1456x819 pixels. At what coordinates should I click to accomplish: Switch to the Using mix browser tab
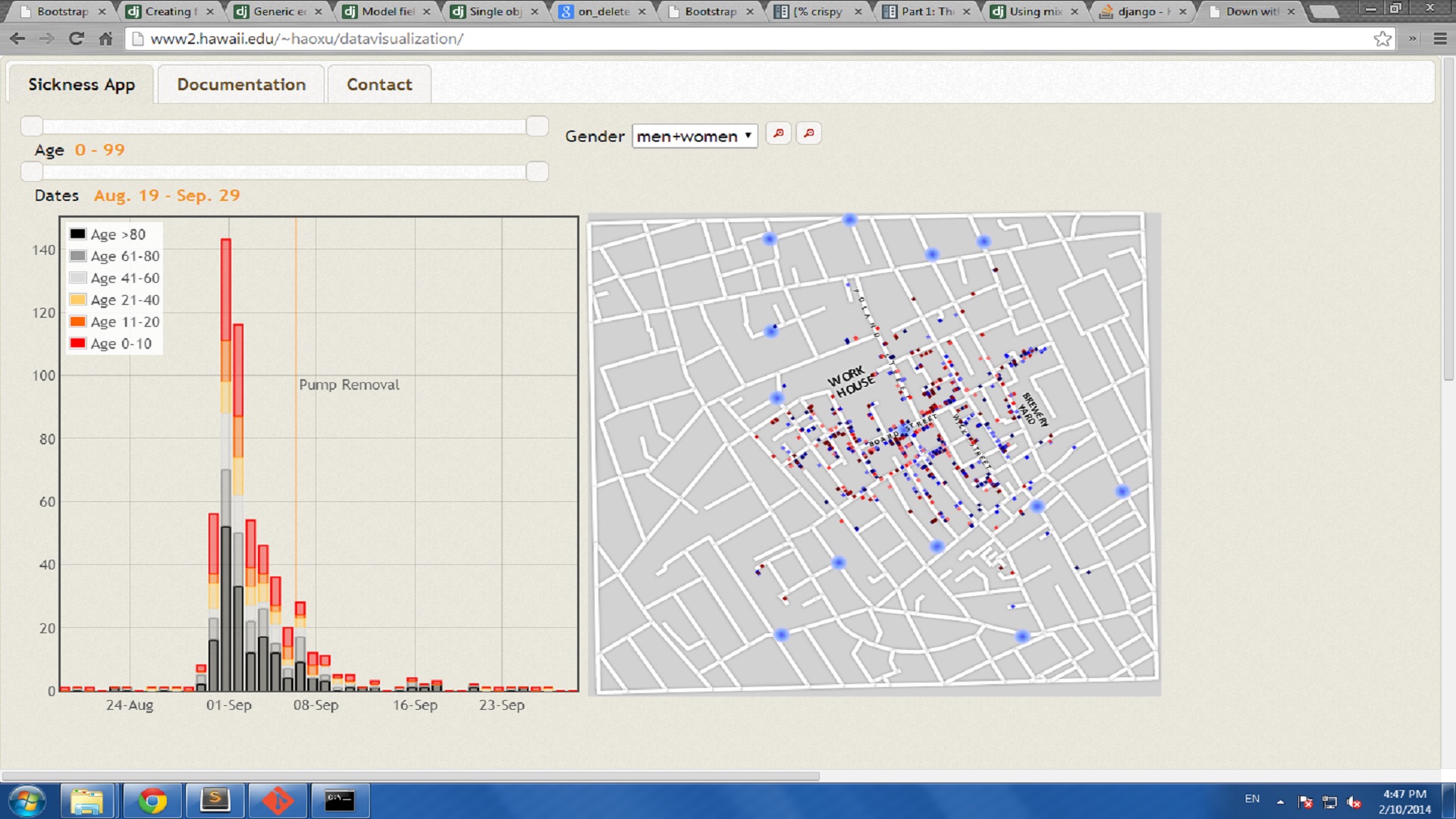point(1035,11)
